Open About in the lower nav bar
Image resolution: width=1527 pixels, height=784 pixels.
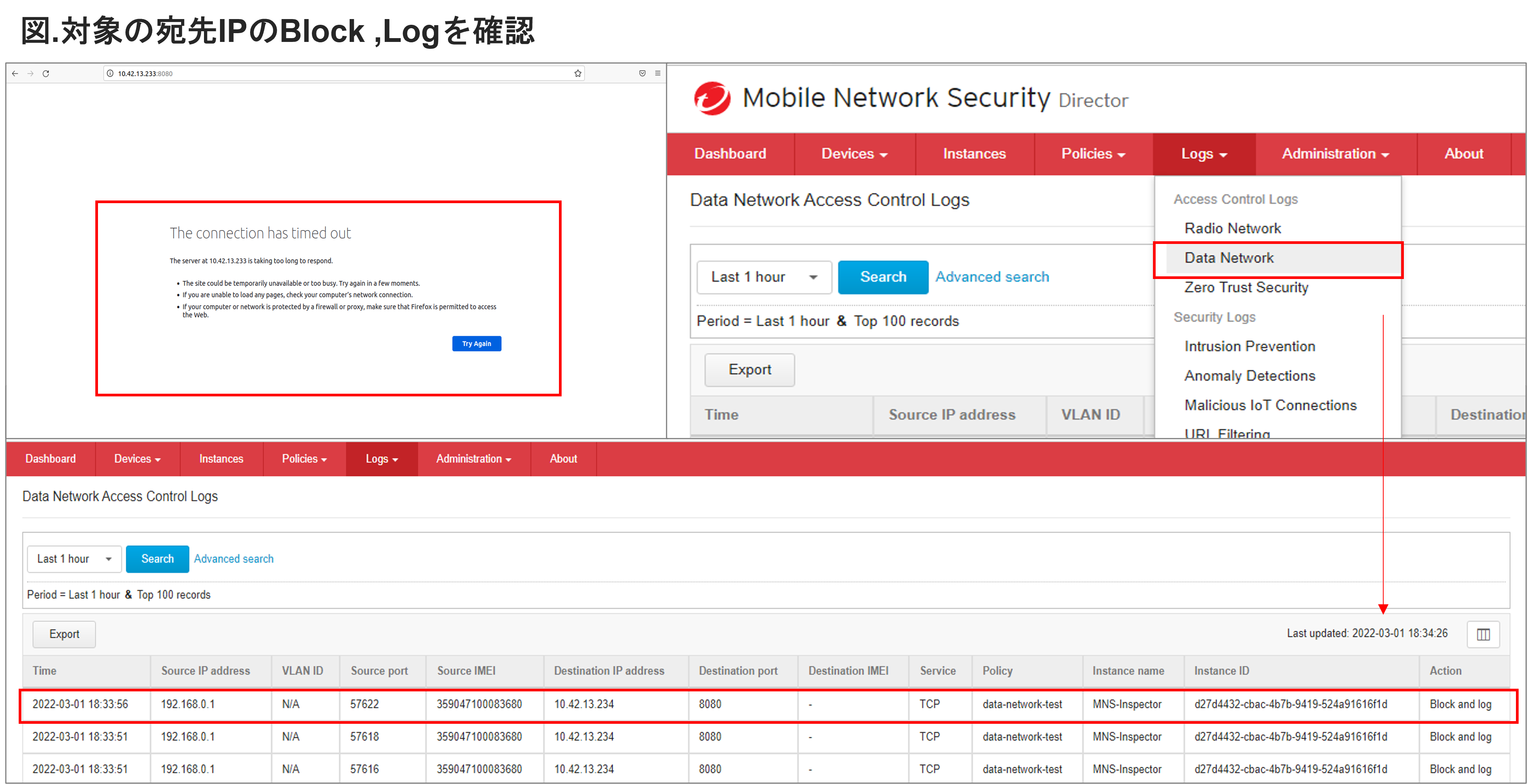pyautogui.click(x=563, y=459)
